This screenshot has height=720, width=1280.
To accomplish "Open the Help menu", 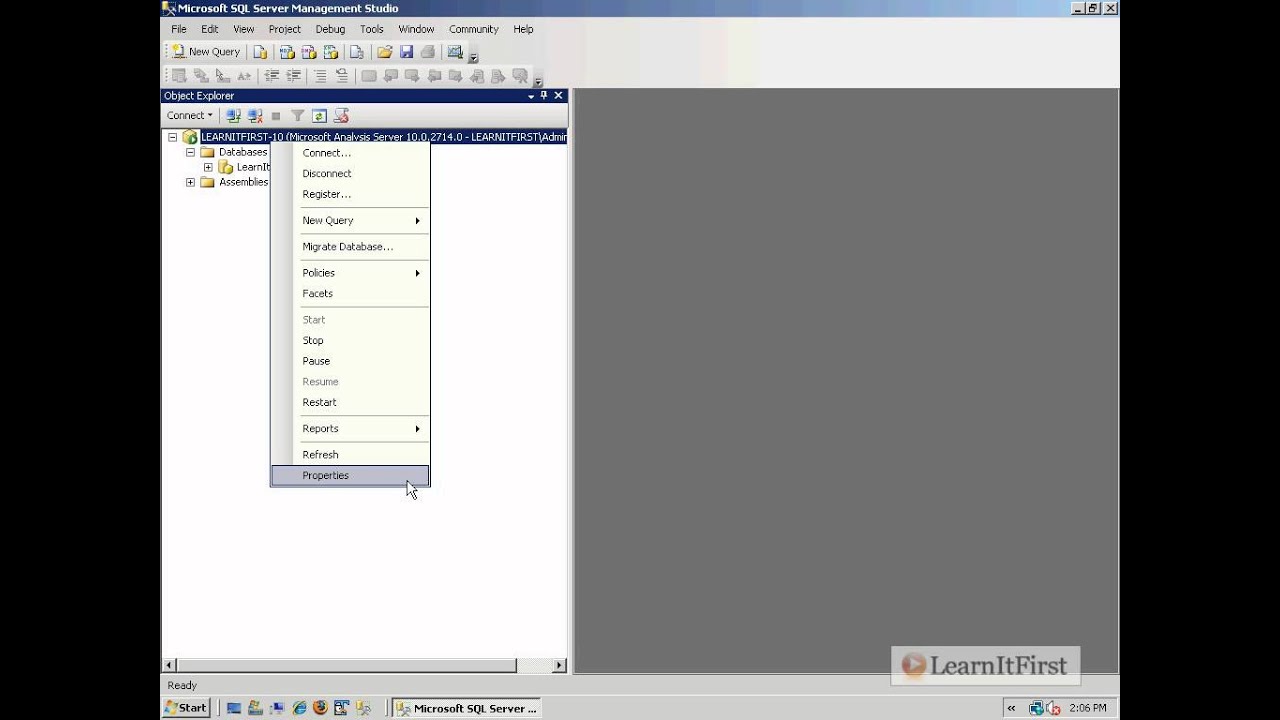I will pos(524,29).
